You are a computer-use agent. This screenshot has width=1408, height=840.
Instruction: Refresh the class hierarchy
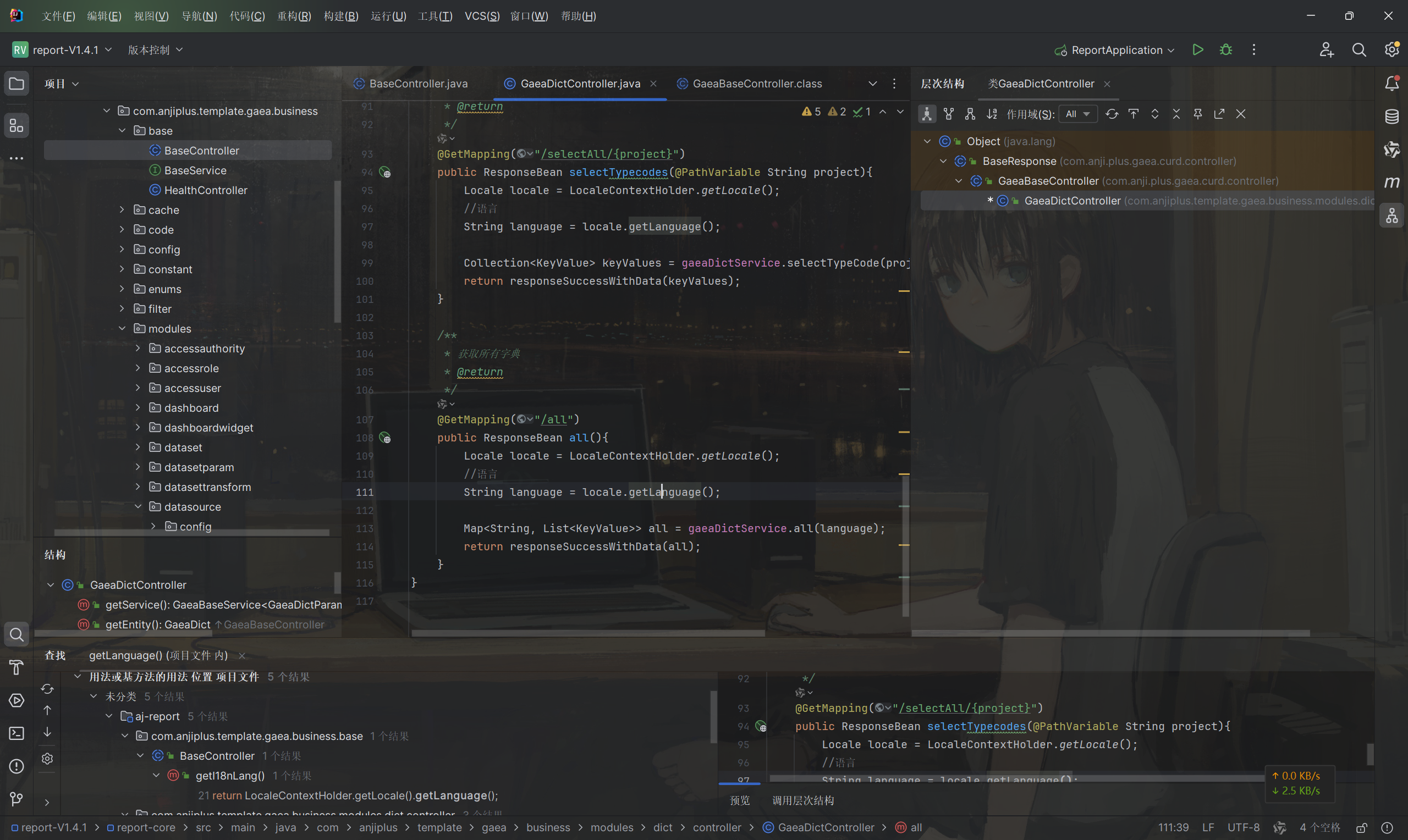[1112, 114]
